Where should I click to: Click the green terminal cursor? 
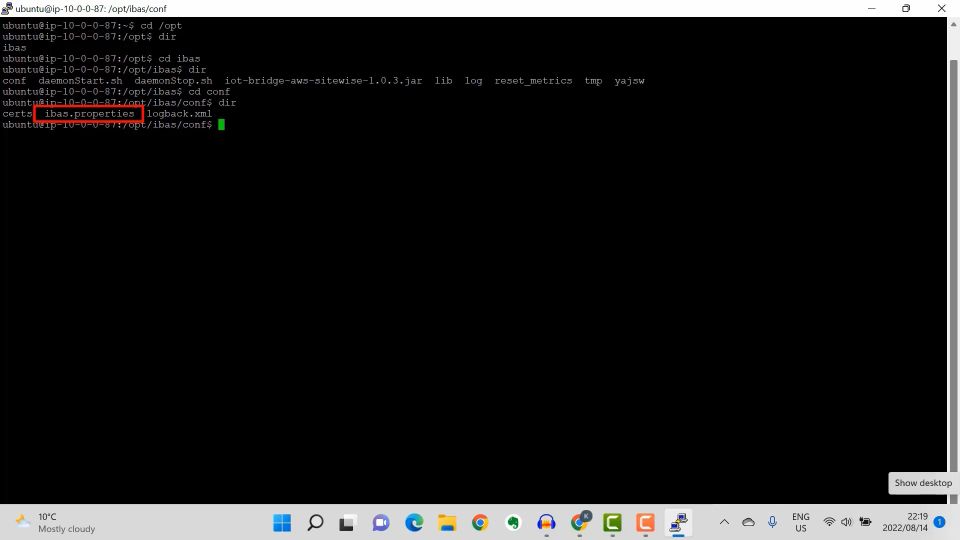click(221, 124)
